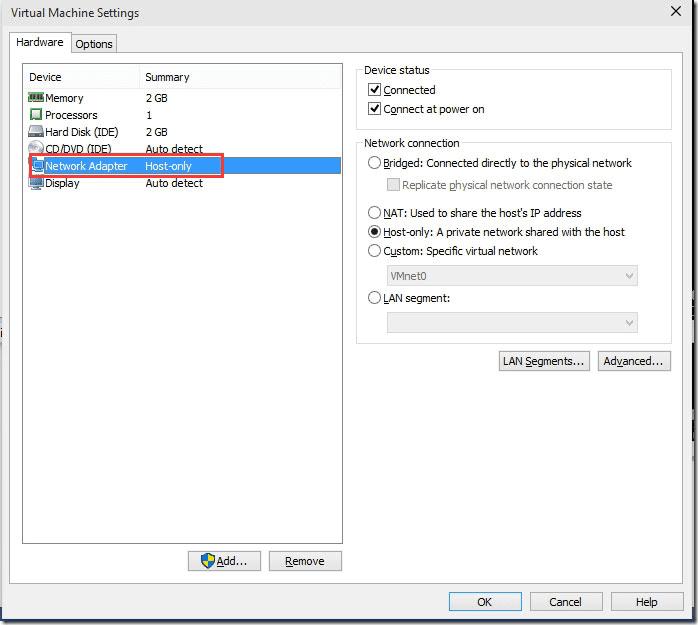Image resolution: width=698 pixels, height=625 pixels.
Task: Toggle Replicate physical network connection state checkbox
Action: click(x=393, y=185)
